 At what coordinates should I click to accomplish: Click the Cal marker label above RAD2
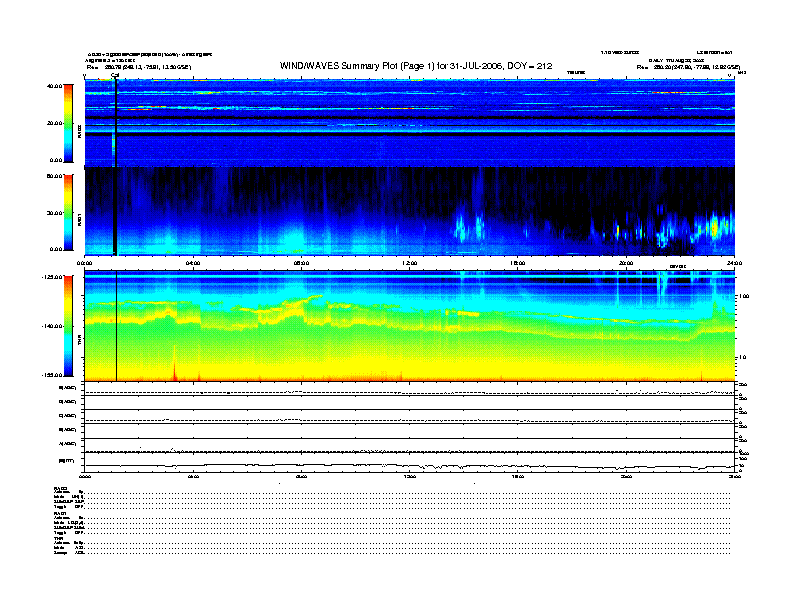click(x=115, y=75)
